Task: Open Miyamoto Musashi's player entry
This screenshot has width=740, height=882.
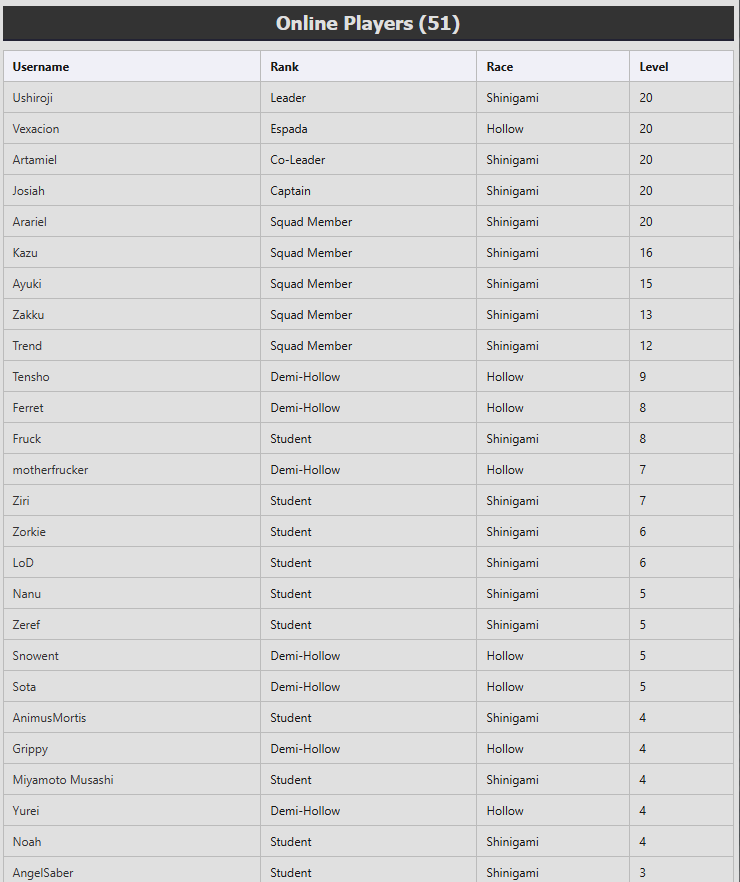Action: click(63, 780)
